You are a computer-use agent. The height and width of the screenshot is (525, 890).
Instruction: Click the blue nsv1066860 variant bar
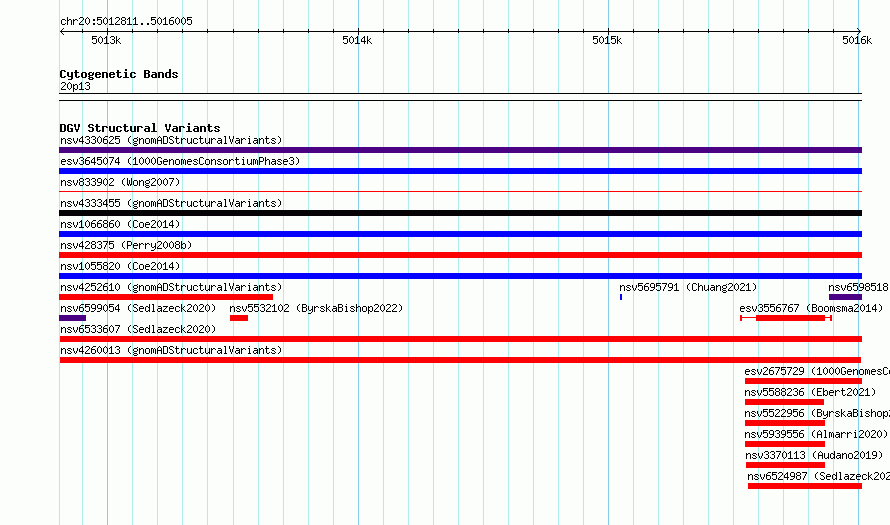[x=460, y=234]
